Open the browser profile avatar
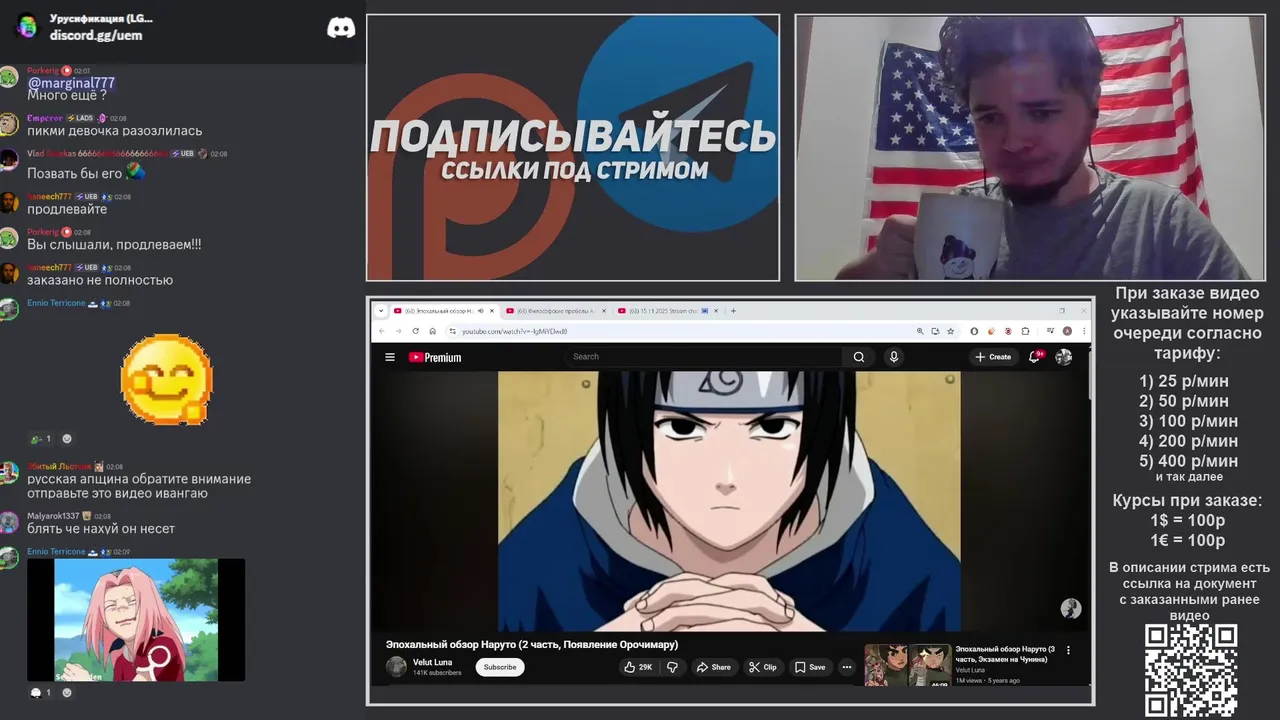 point(1067,331)
